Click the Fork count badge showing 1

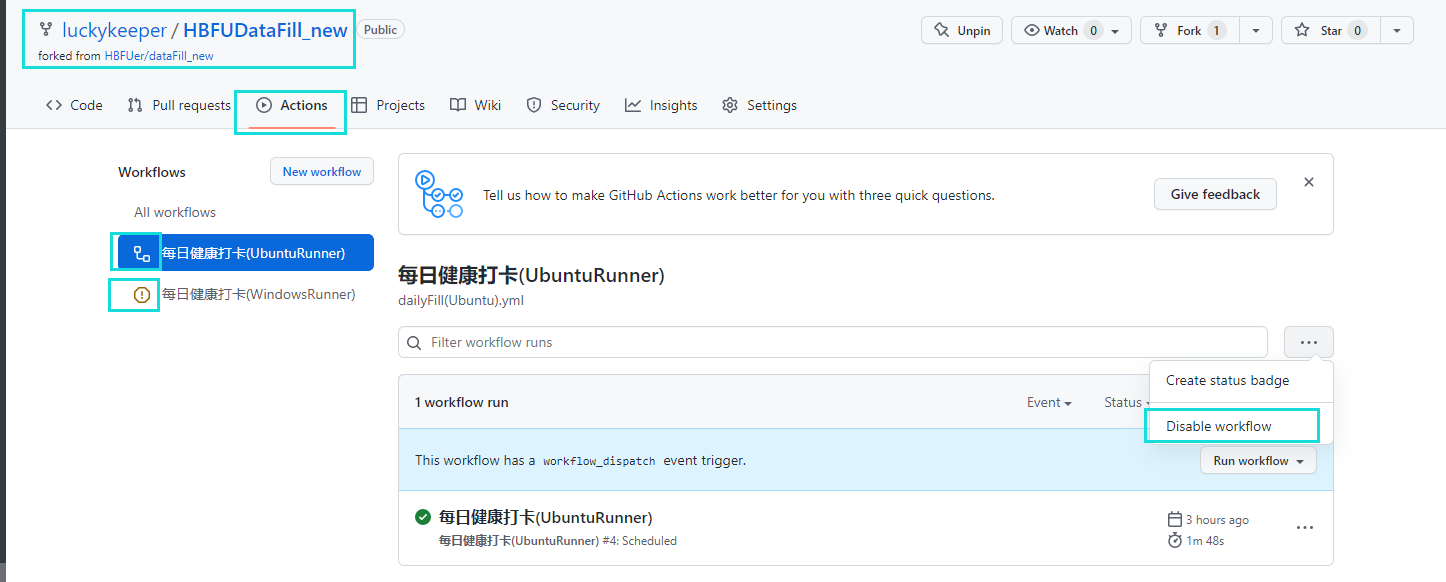coord(1217,30)
